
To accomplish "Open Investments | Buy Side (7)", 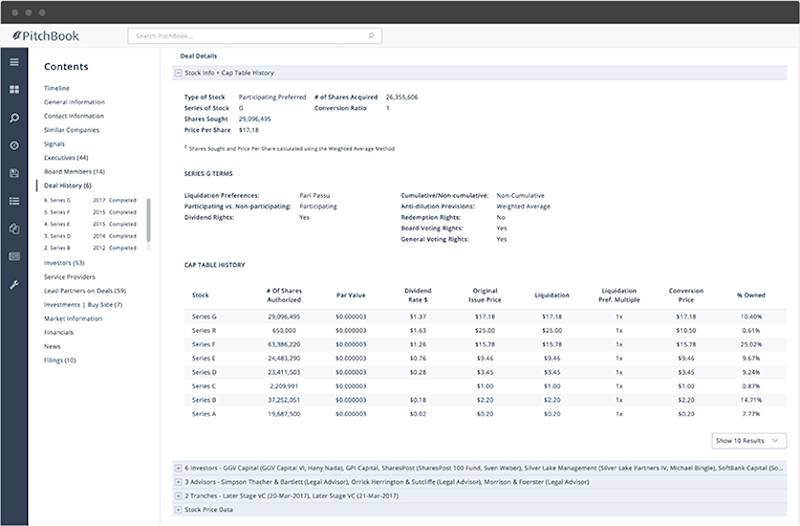I will point(83,305).
